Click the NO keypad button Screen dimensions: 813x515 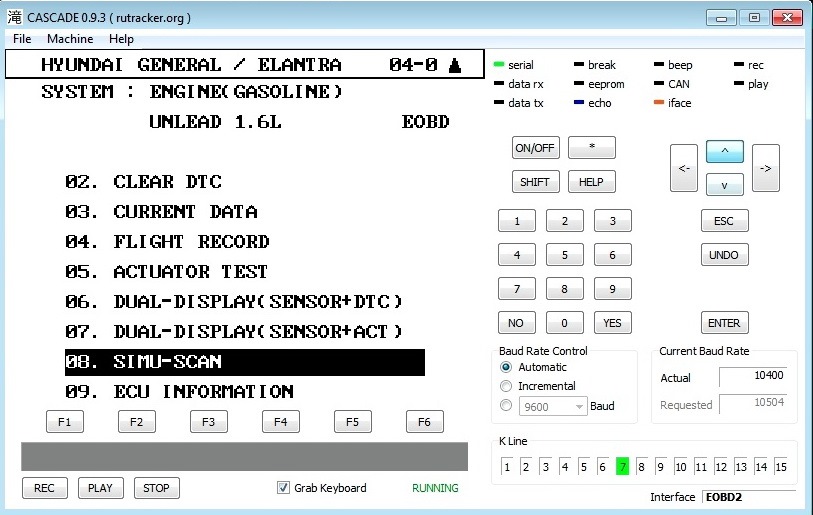(x=517, y=323)
